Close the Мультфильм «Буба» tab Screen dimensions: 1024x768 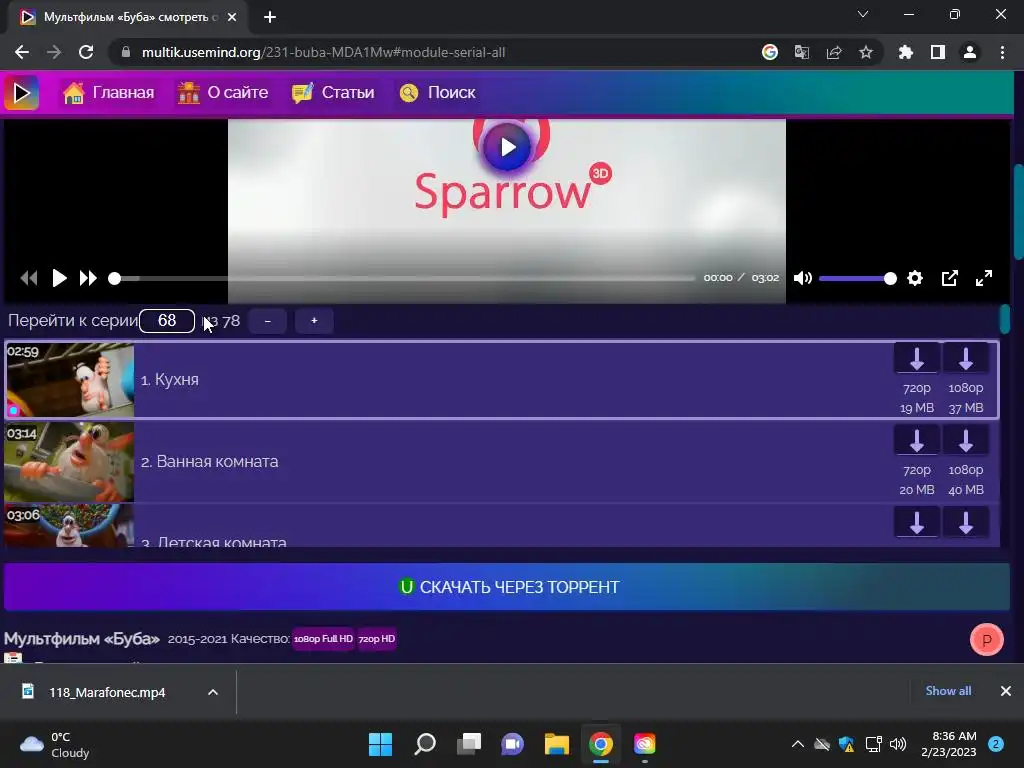pos(232,17)
